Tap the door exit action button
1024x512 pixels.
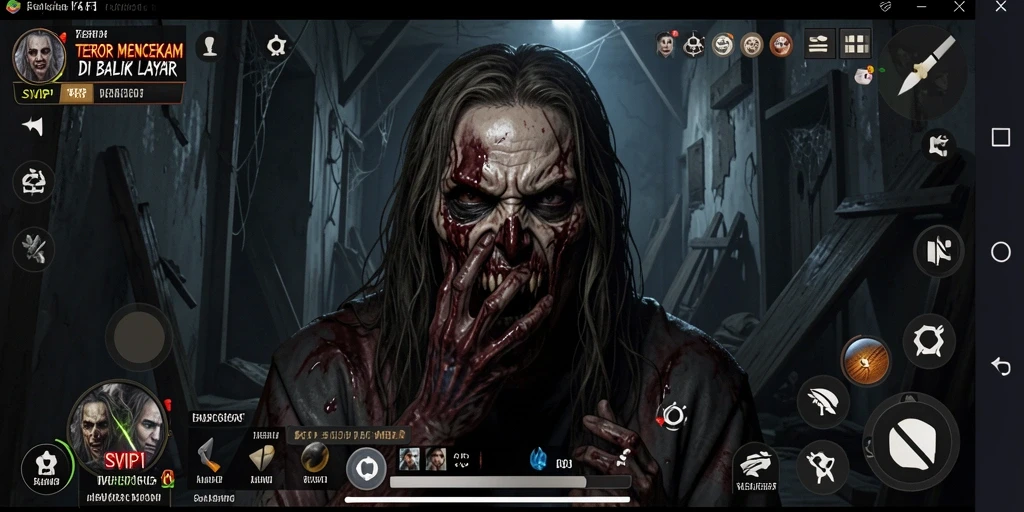pyautogui.click(x=939, y=251)
